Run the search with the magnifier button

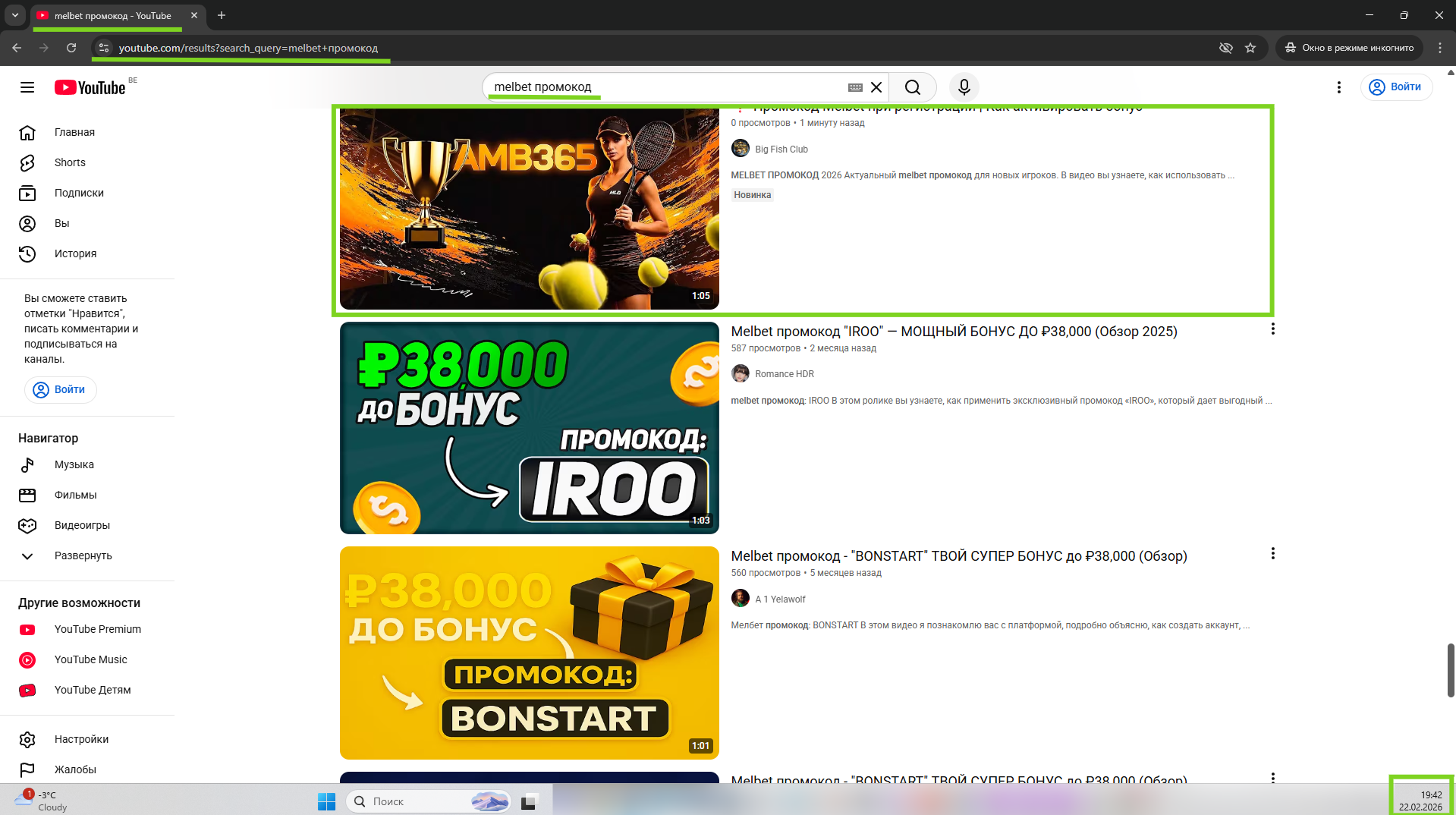click(x=913, y=87)
